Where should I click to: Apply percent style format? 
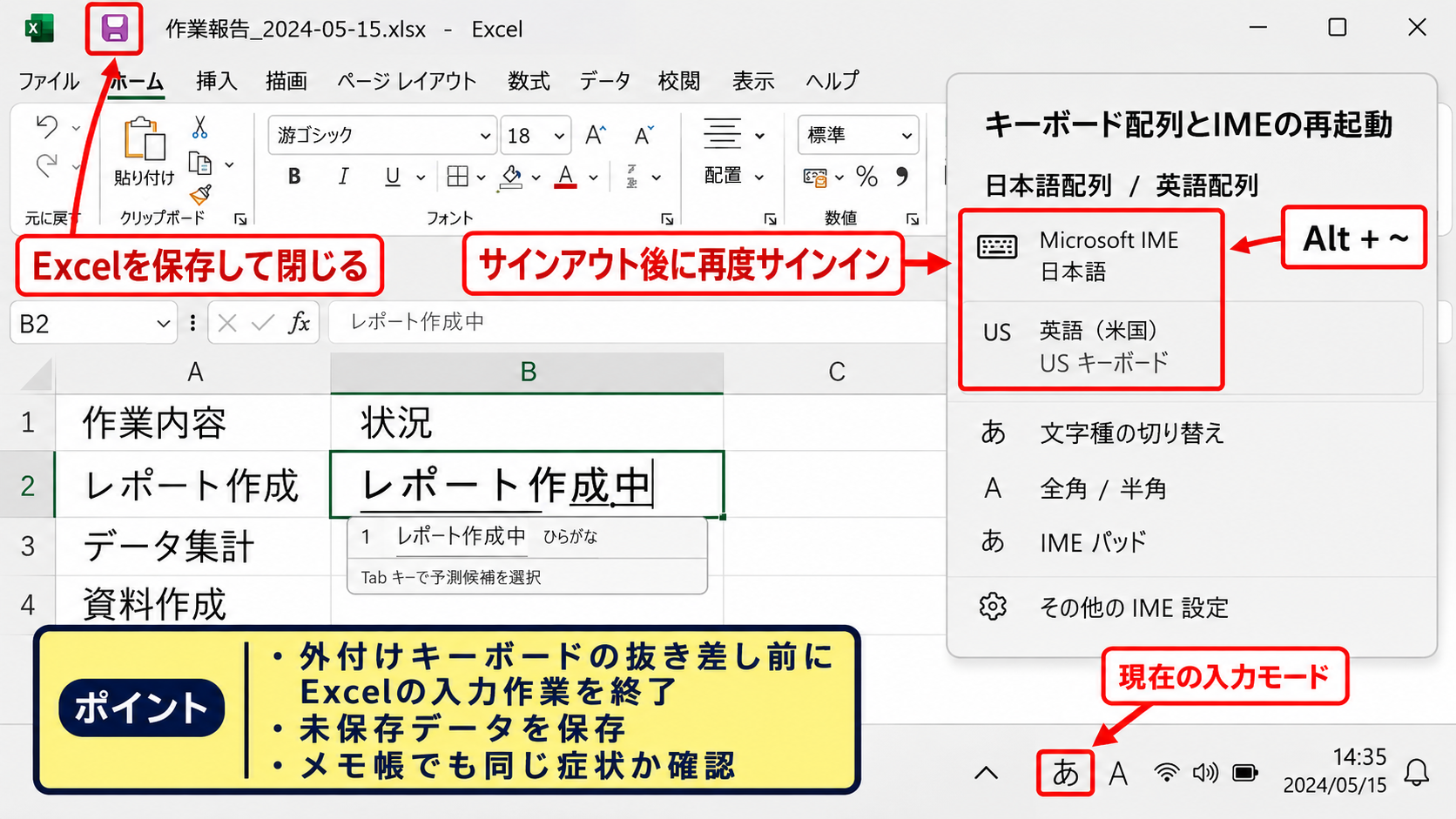click(x=866, y=177)
